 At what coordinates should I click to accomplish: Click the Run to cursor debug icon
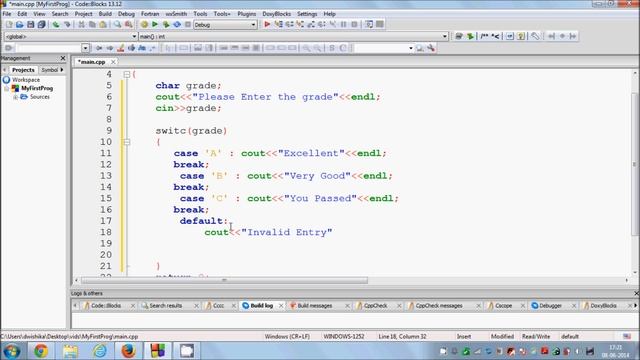[278, 24]
